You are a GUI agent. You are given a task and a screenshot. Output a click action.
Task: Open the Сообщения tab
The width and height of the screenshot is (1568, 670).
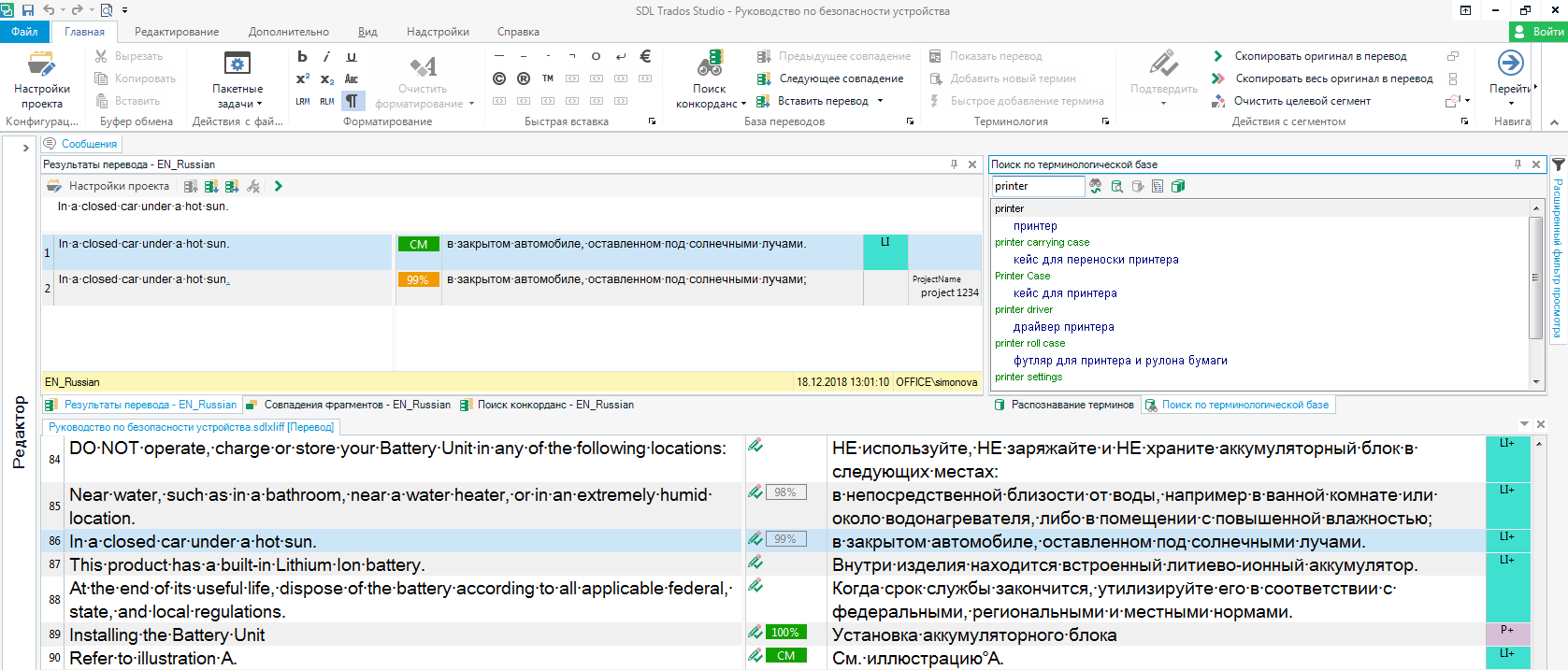pos(80,144)
